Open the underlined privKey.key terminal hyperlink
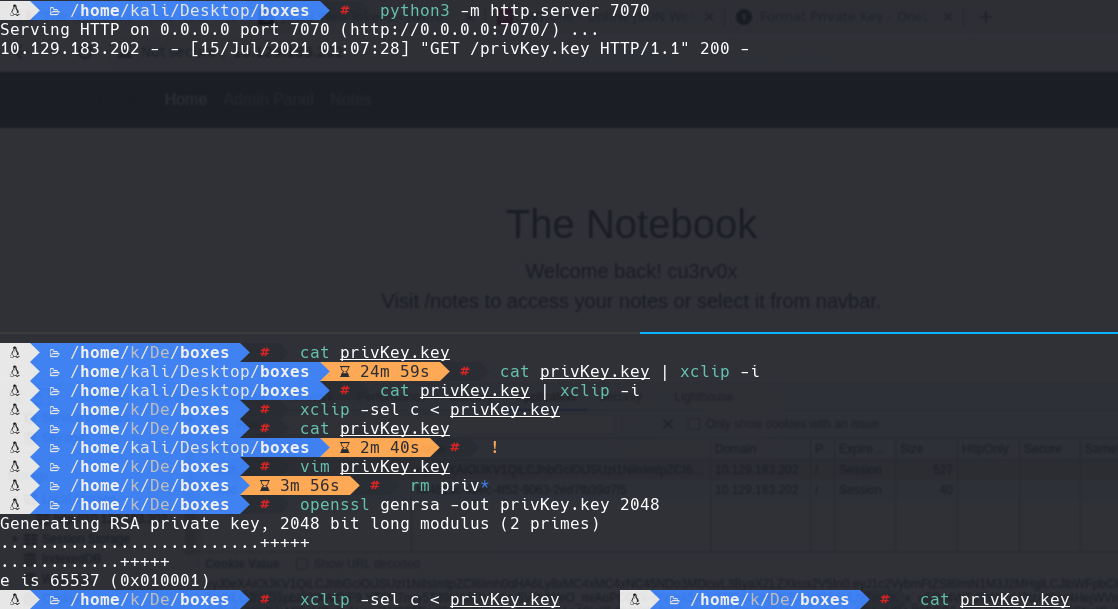1118x609 pixels. 395,352
